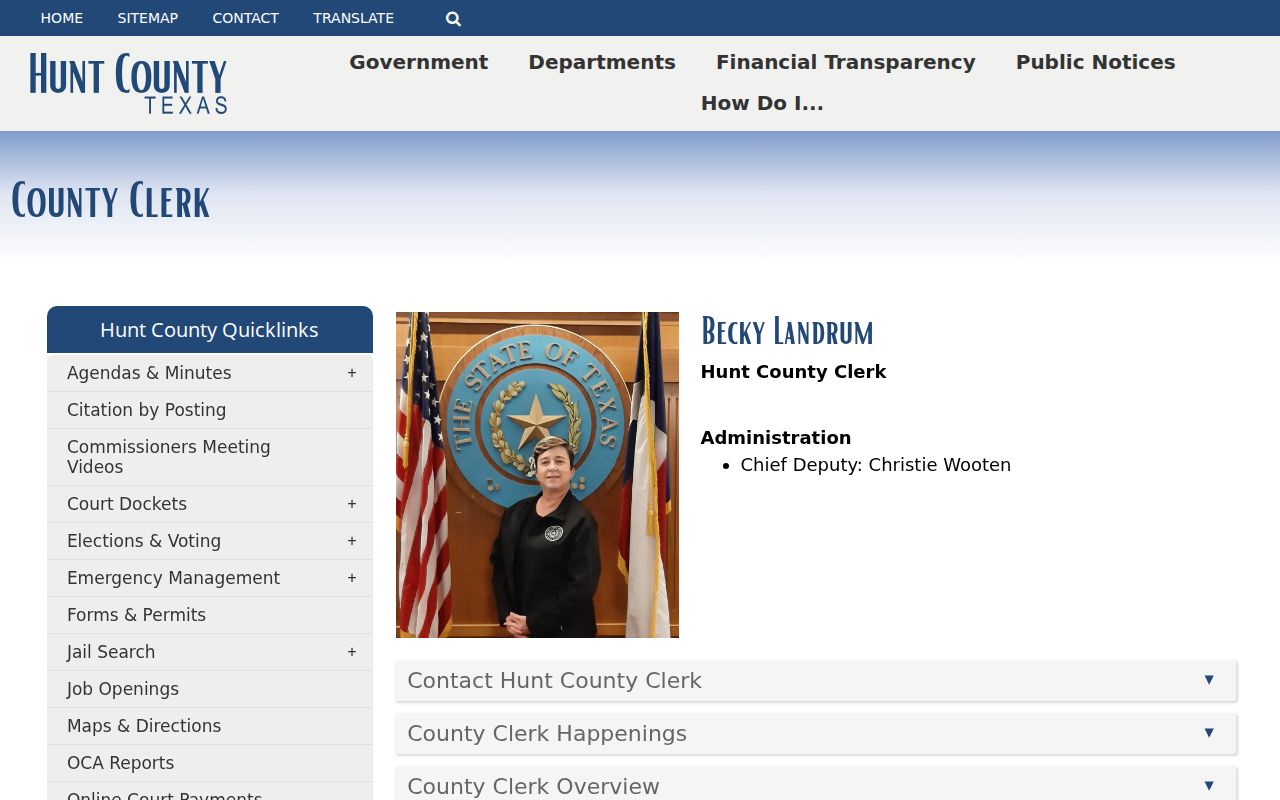Open Emergency Management quicklink
The width and height of the screenshot is (1280, 800).
(x=174, y=578)
